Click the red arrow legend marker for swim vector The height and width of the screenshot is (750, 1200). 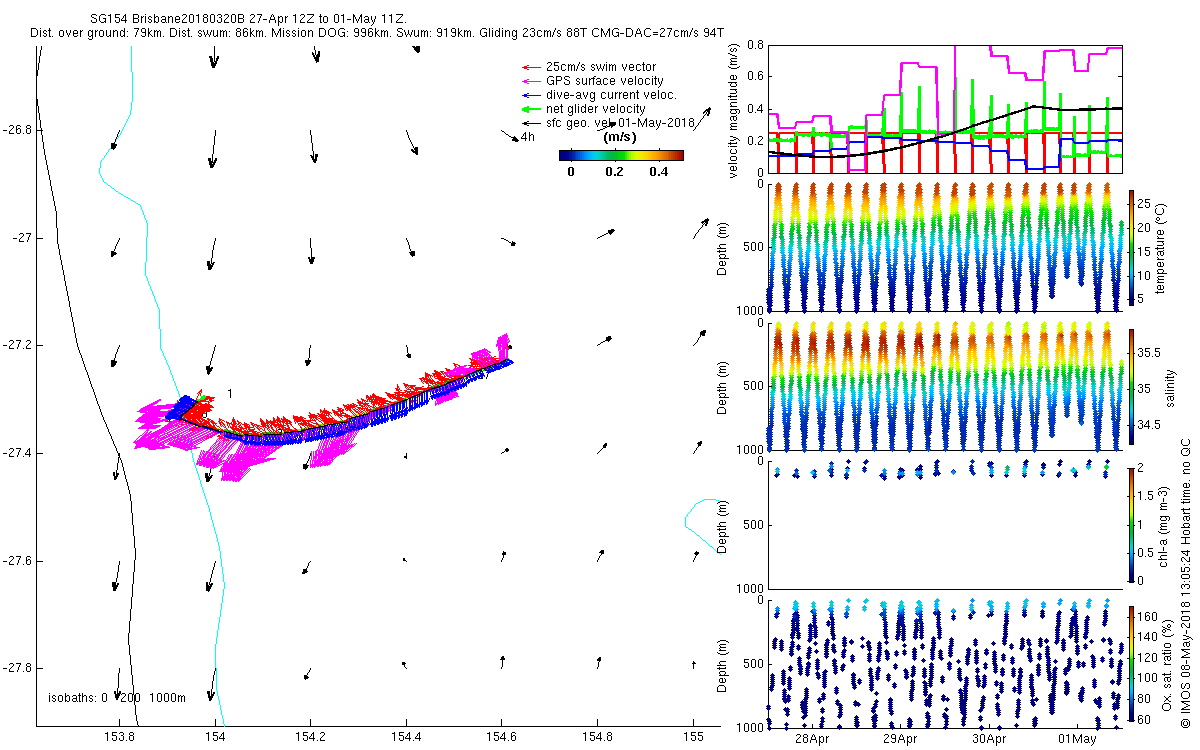[530, 67]
